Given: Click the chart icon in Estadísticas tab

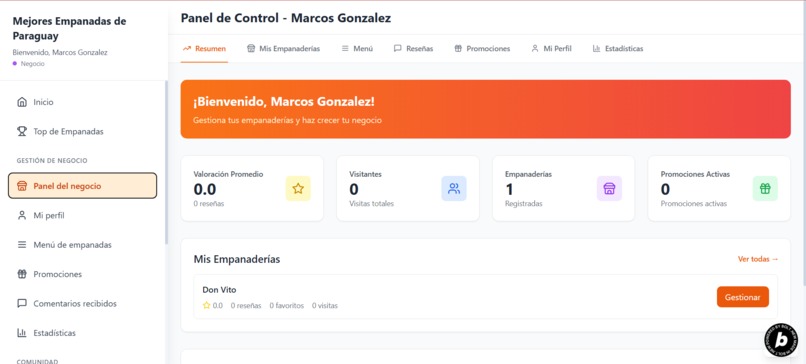Looking at the screenshot, I should click(596, 49).
